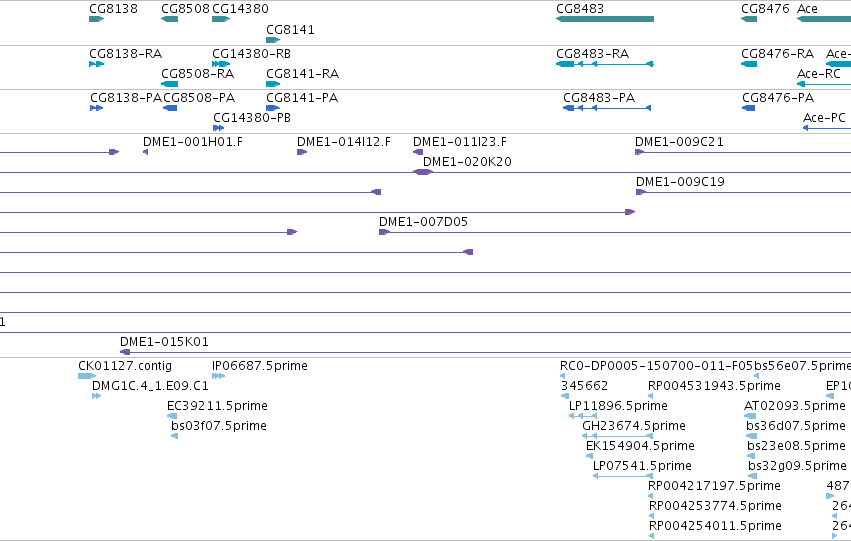This screenshot has height=541, width=851.
Task: Select the IP06687.5prime EST
Action: click(x=218, y=376)
